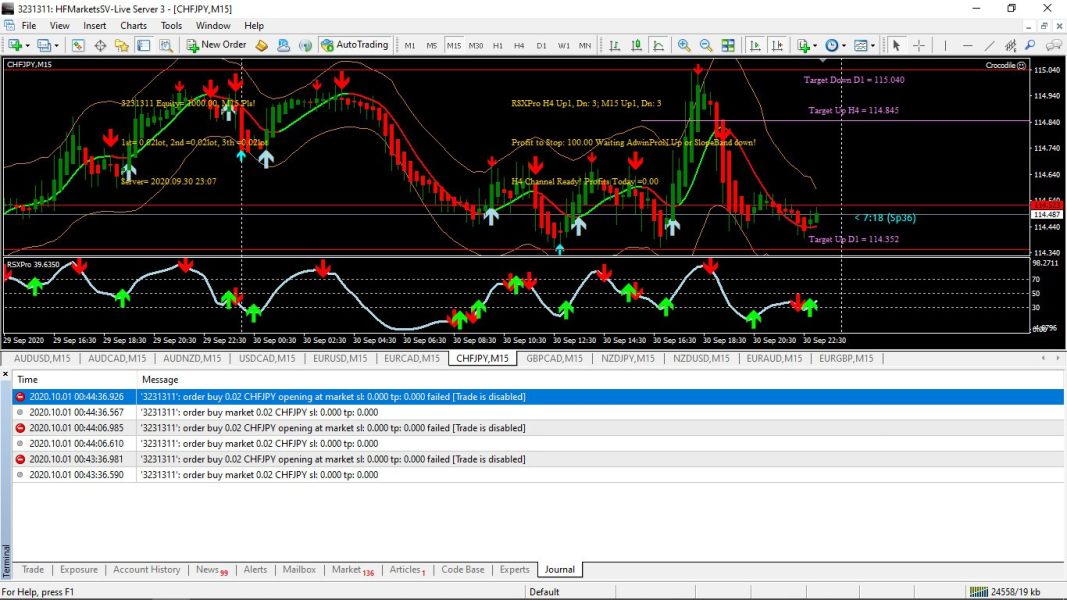Toggle chart Auto Scroll

pos(754,45)
